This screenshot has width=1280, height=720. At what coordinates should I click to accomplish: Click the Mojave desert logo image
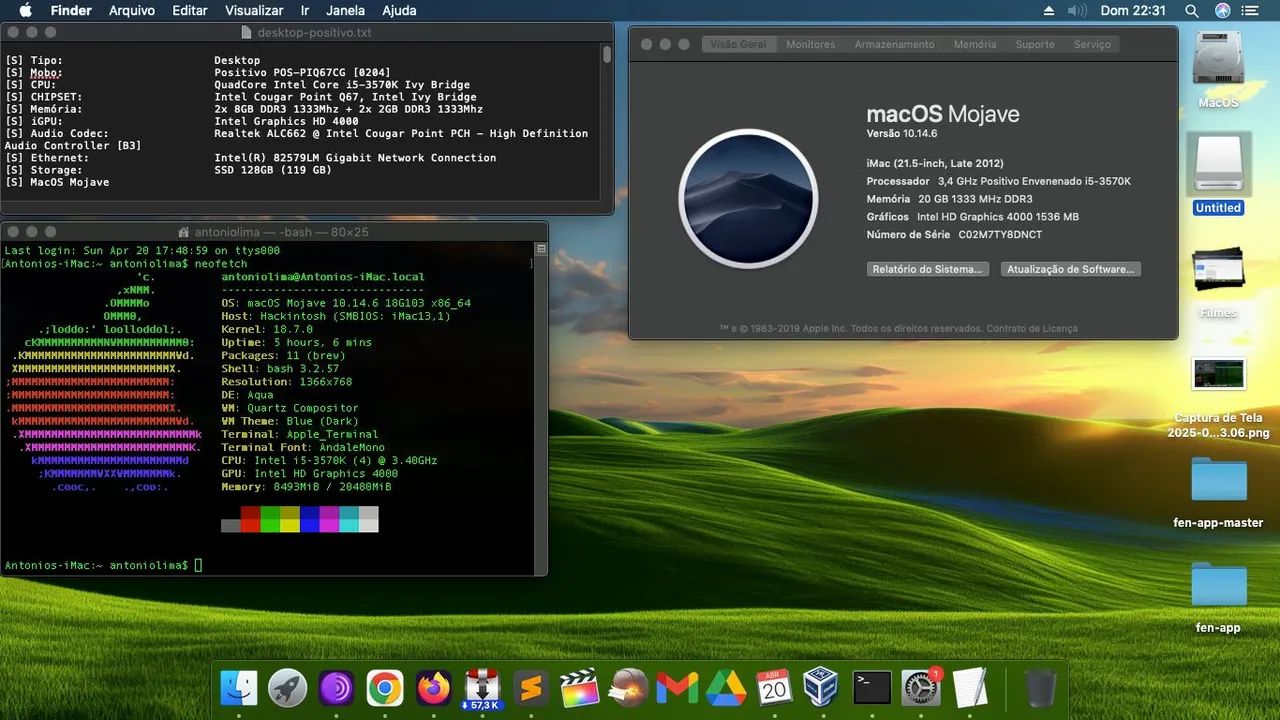(748, 198)
